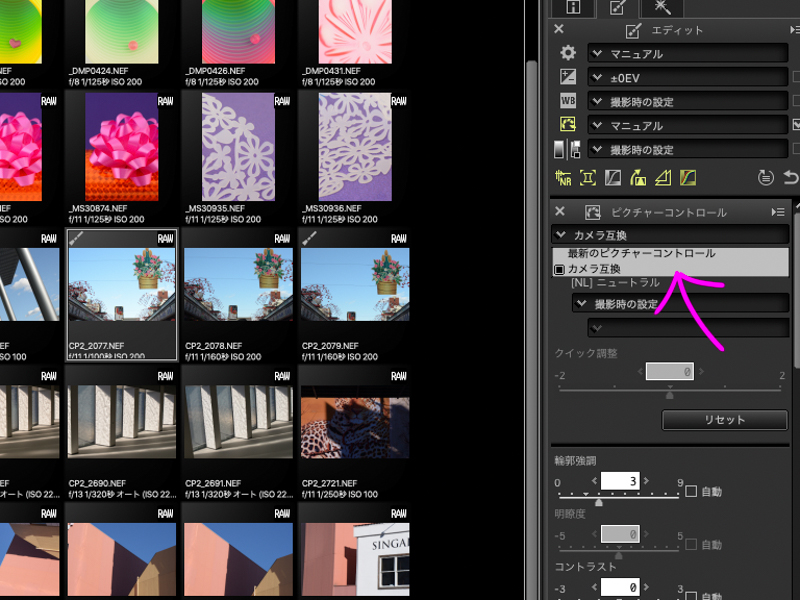Screen dimensions: 800x600
Task: Open the info tab icon
Action: [x=573, y=7]
